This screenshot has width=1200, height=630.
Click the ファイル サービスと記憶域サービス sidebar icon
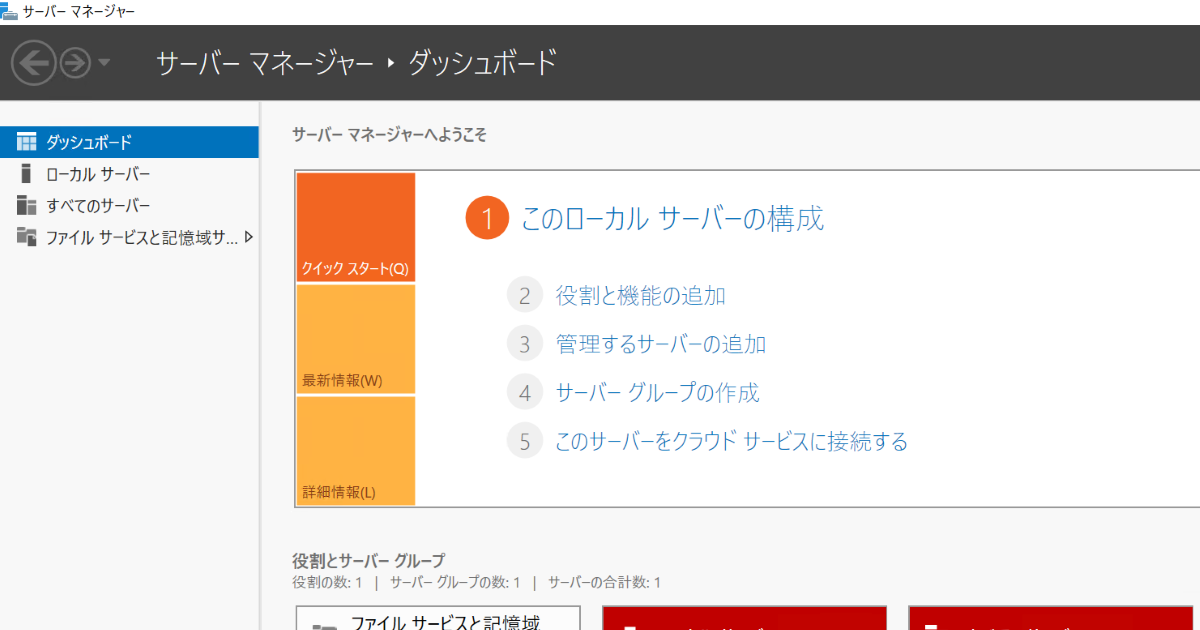click(x=27, y=237)
